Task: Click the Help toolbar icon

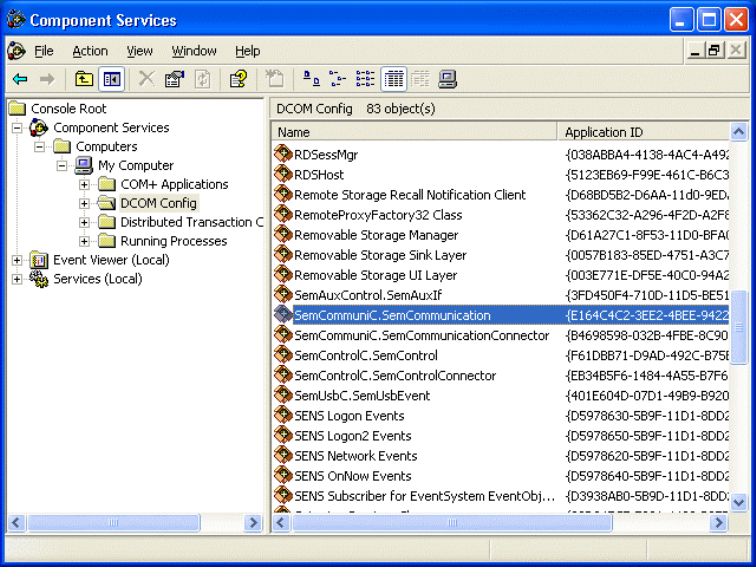Action: [238, 79]
